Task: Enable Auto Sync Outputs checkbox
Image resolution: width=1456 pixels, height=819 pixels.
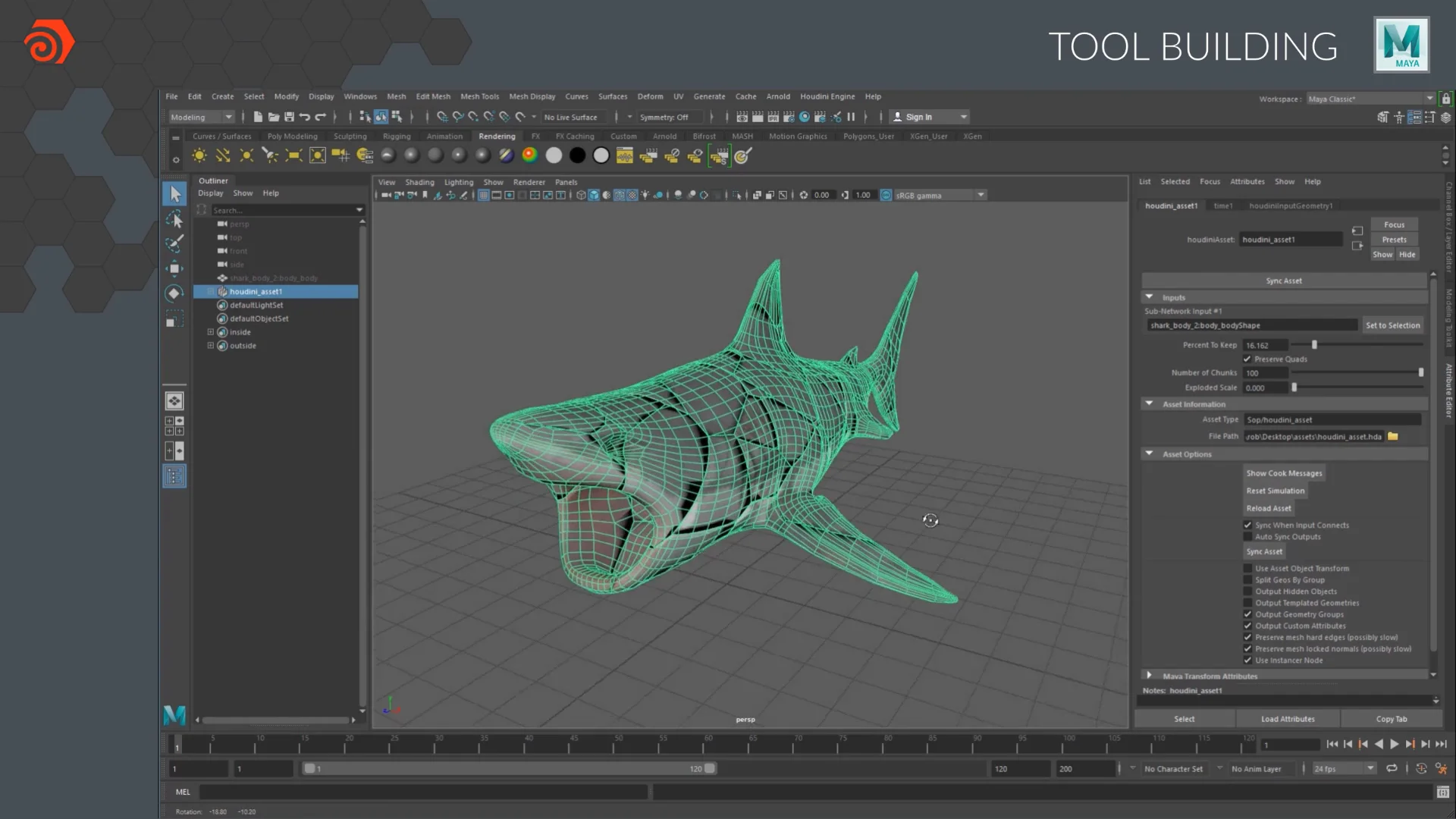Action: (x=1247, y=537)
